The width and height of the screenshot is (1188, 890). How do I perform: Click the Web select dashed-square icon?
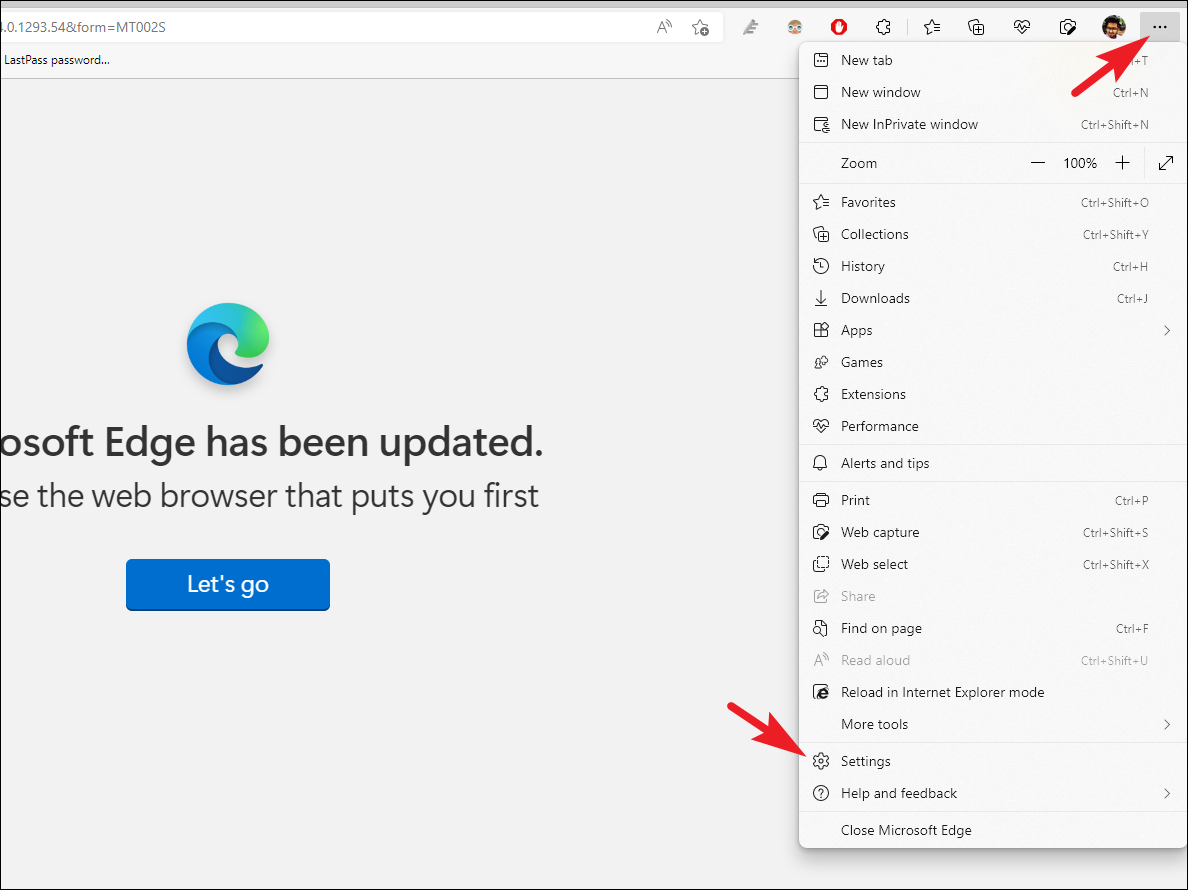tap(821, 564)
